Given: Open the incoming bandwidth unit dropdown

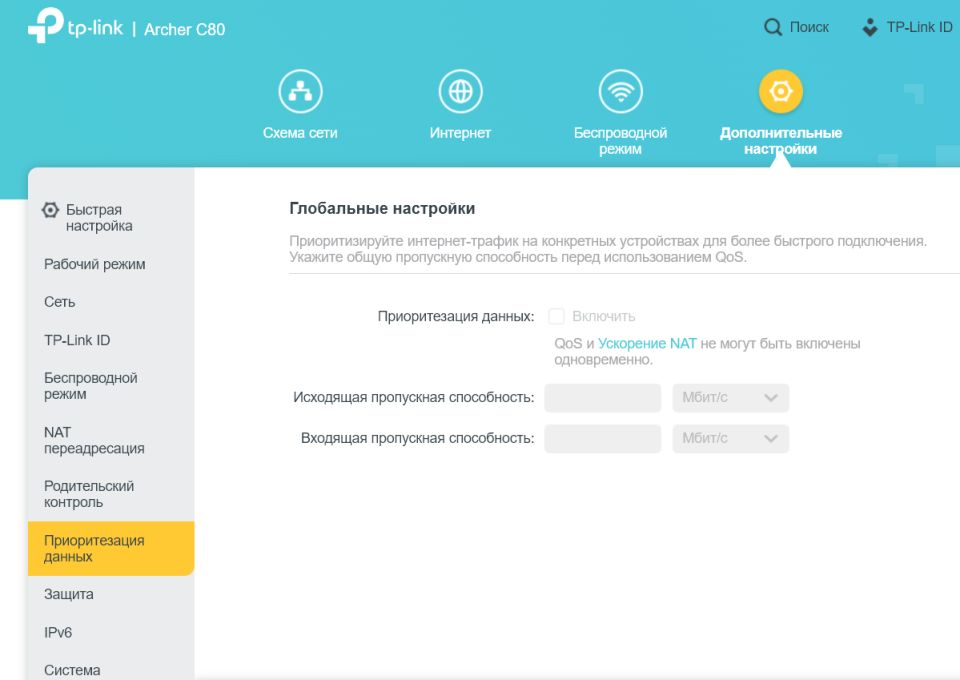Looking at the screenshot, I should (x=731, y=439).
